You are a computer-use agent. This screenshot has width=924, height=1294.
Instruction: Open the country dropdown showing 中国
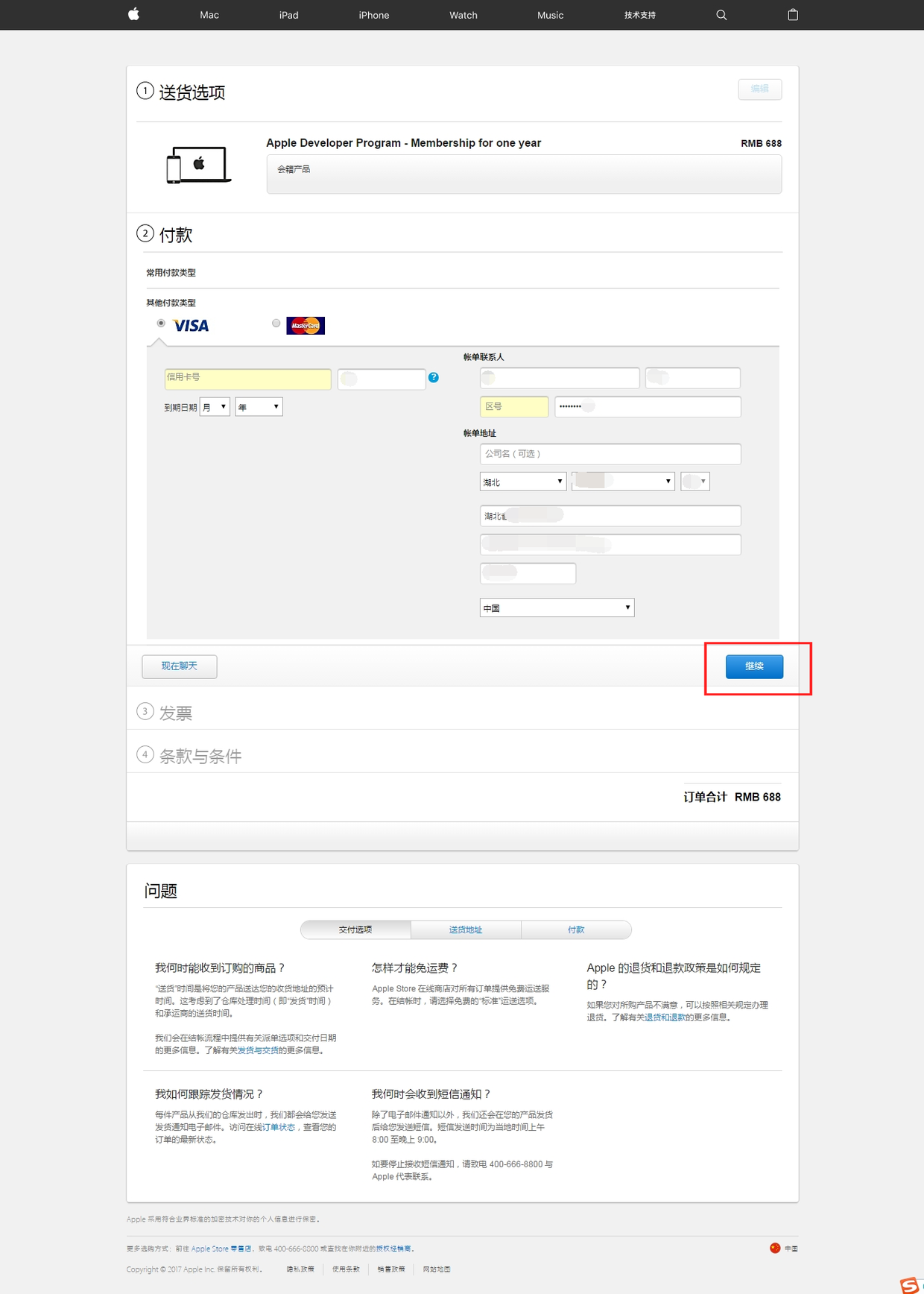click(x=557, y=607)
